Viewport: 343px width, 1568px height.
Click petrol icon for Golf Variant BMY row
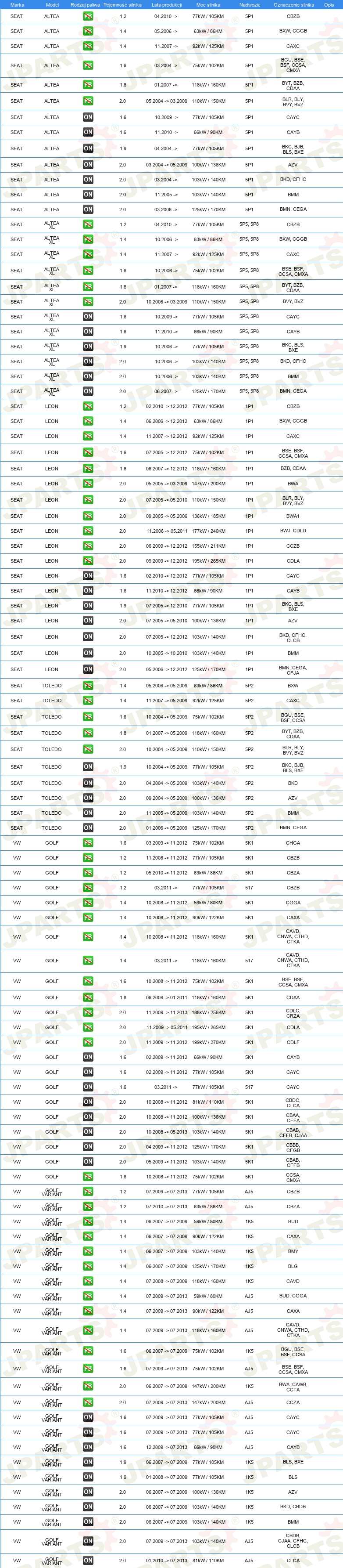point(88,1251)
